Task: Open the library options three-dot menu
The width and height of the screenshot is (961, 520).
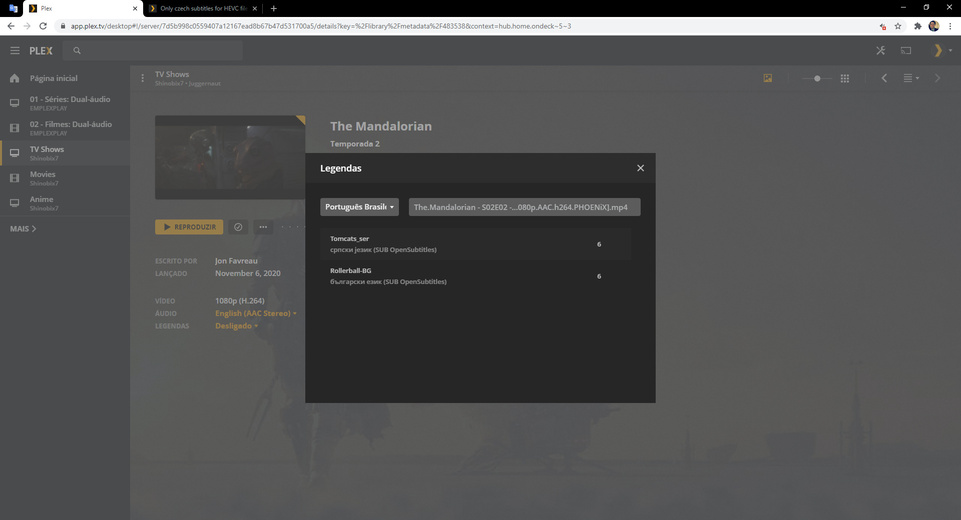Action: (142, 78)
